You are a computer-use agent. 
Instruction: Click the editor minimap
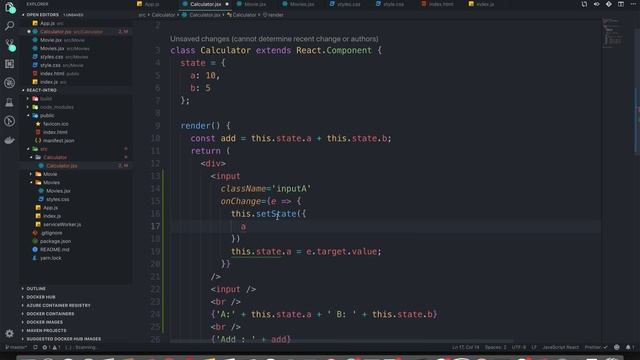point(612,32)
